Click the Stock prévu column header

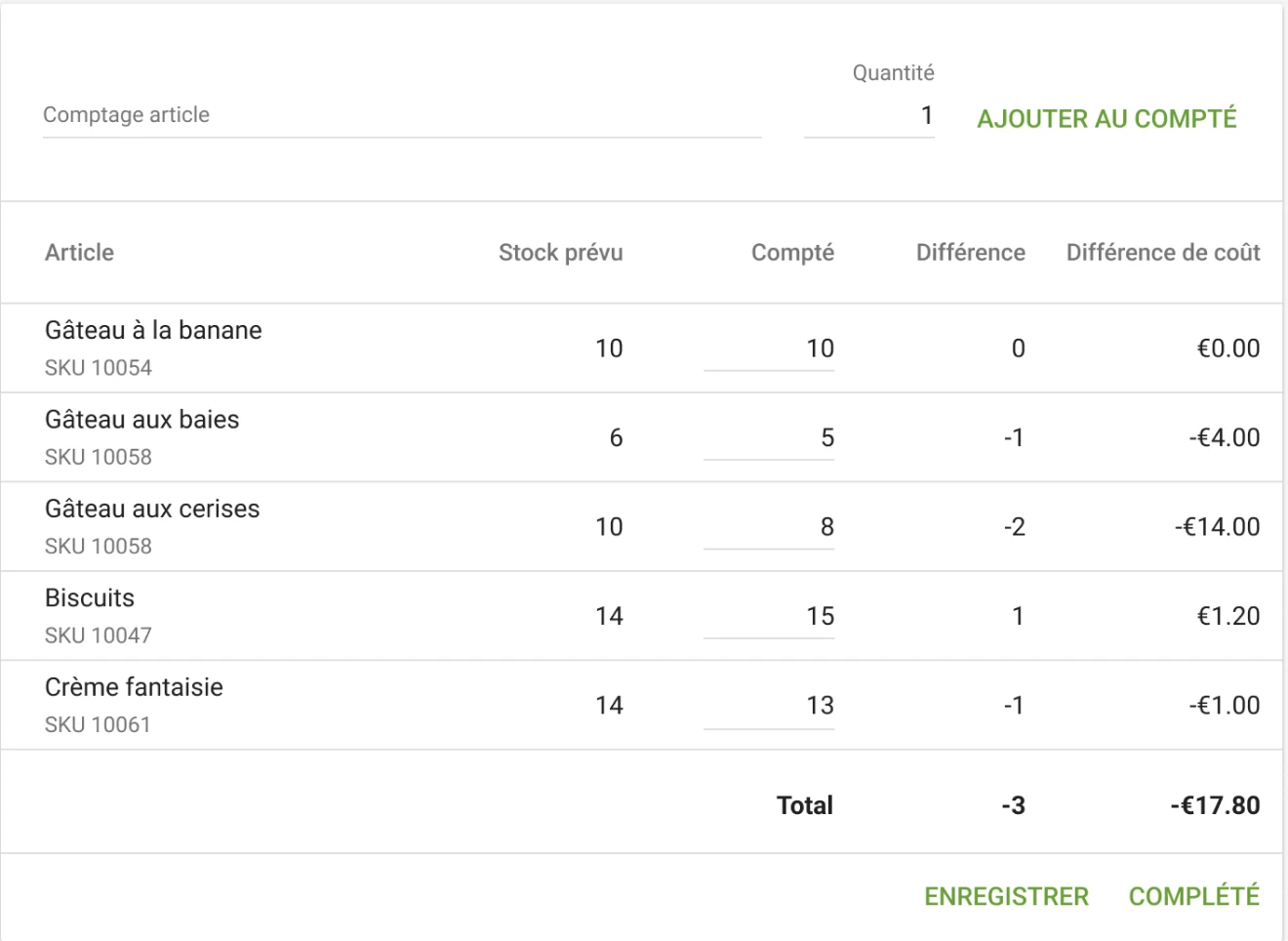point(561,252)
